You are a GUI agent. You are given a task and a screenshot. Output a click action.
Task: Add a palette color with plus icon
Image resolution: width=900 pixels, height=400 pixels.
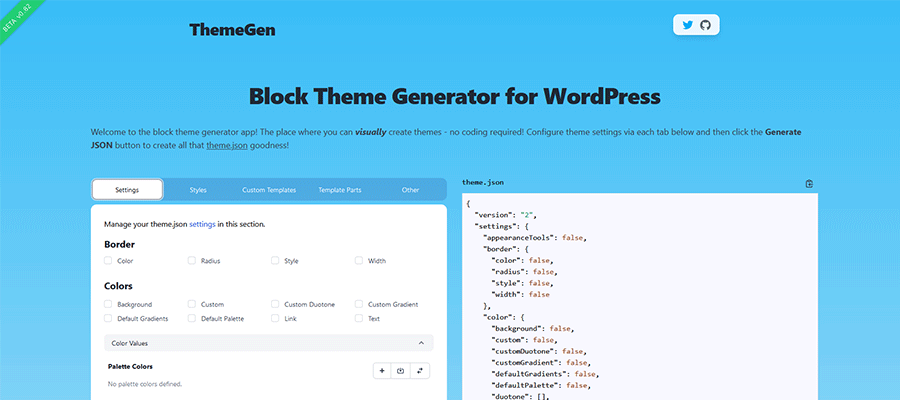tap(382, 370)
